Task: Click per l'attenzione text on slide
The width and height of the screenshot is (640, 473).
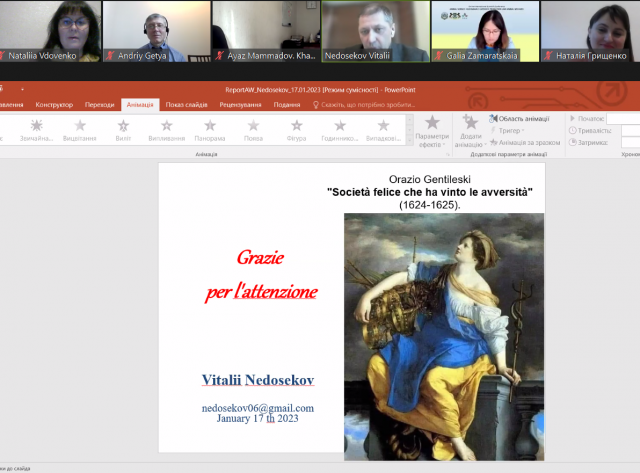Action: (x=261, y=292)
